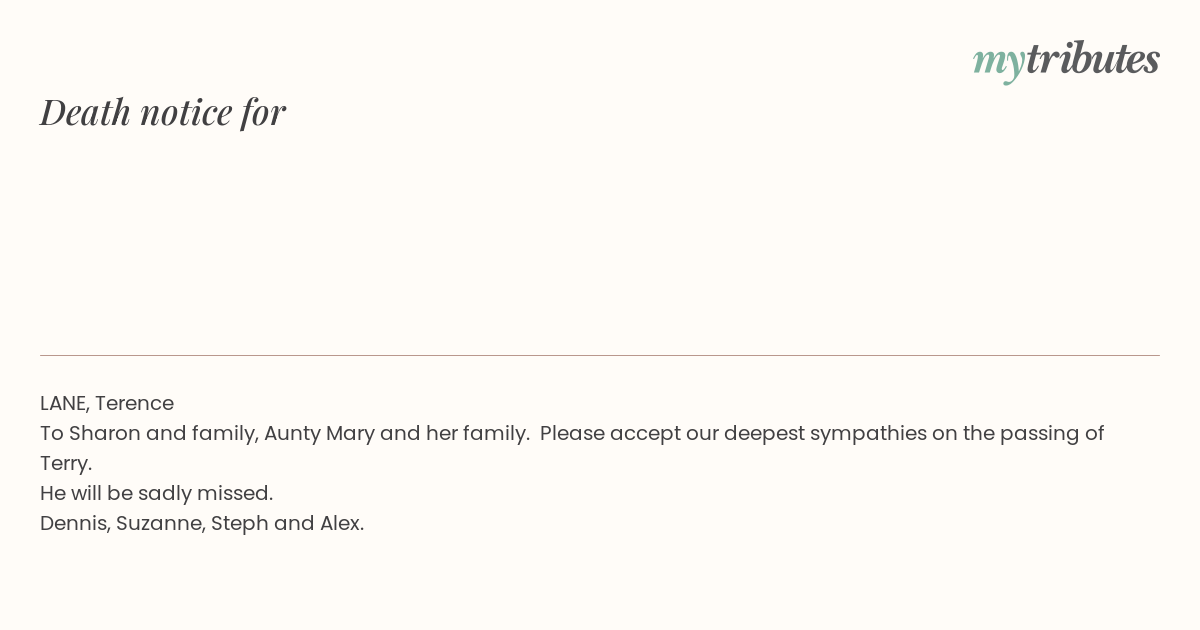
Task: Click the name "Alex." at the end
Action: [342, 523]
